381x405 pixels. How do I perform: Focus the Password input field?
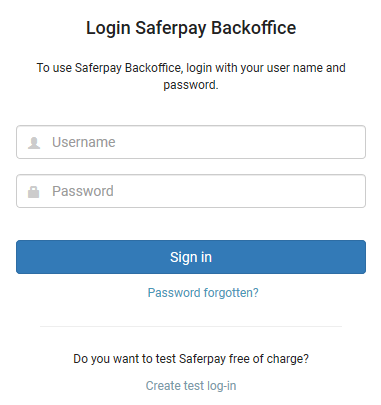tap(191, 191)
